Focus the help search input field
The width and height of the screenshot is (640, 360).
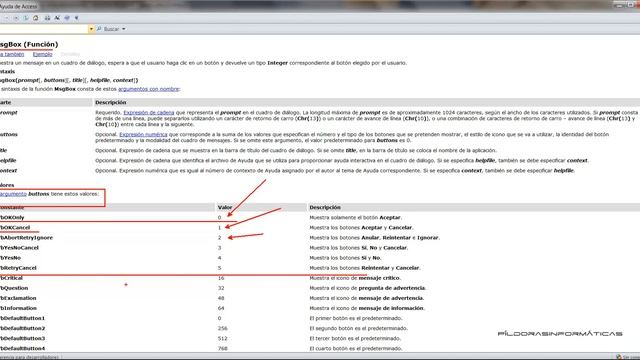pyautogui.click(x=44, y=29)
